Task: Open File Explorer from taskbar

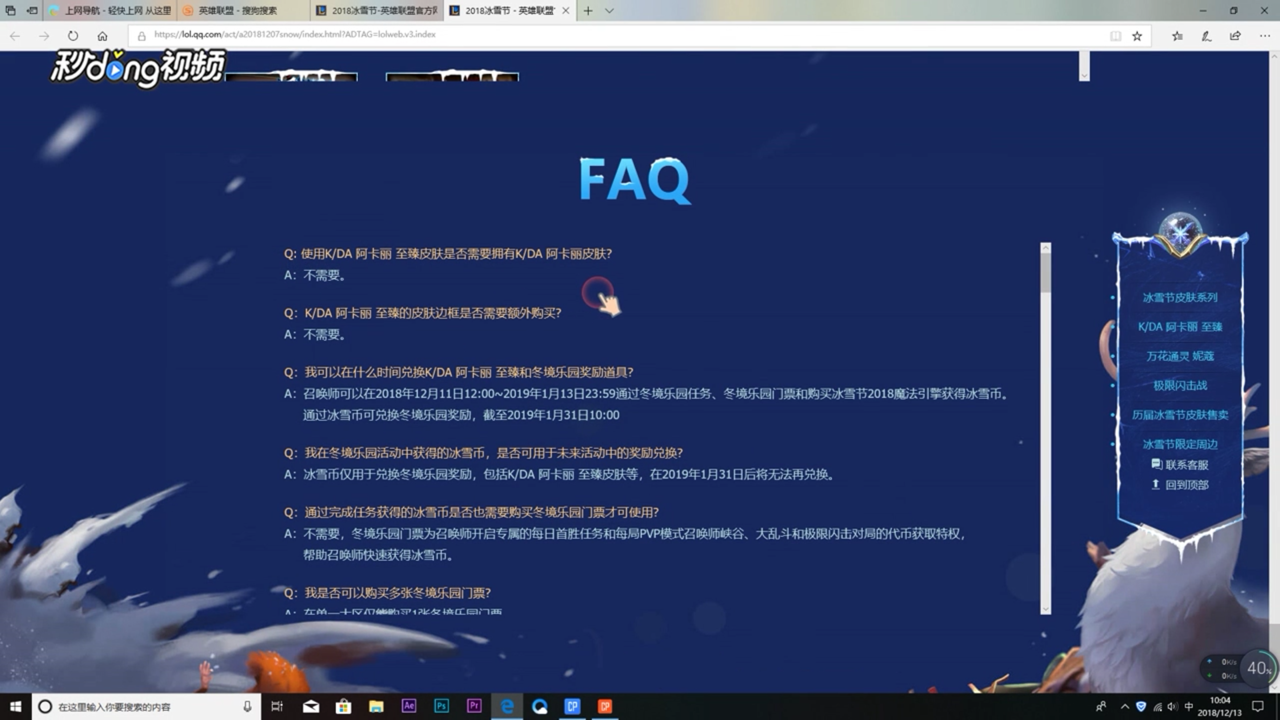Action: point(376,706)
